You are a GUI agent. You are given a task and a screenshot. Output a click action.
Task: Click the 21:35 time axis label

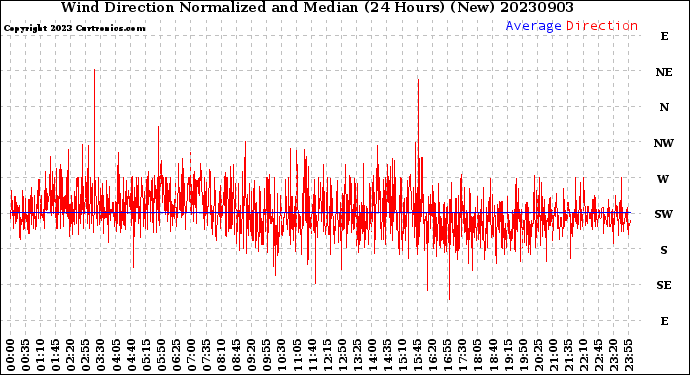[x=568, y=355]
